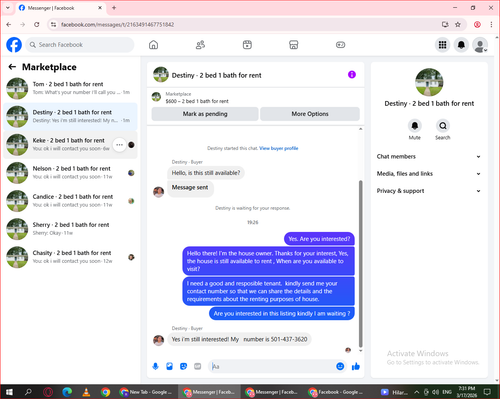Open the Reels video icon in navigation
The width and height of the screenshot is (500, 399).
pyautogui.click(x=247, y=45)
